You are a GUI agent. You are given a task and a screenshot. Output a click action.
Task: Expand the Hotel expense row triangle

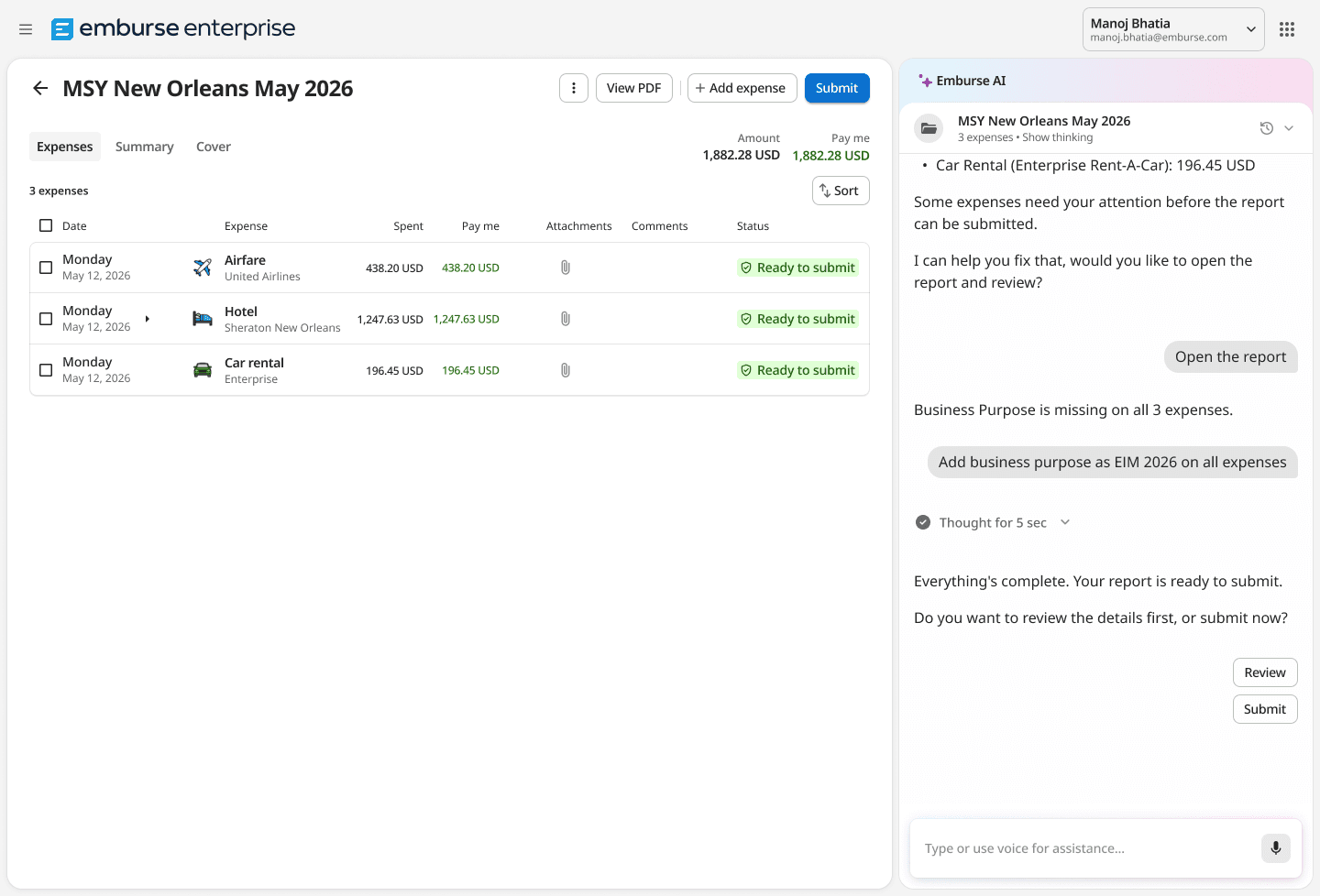click(x=147, y=319)
